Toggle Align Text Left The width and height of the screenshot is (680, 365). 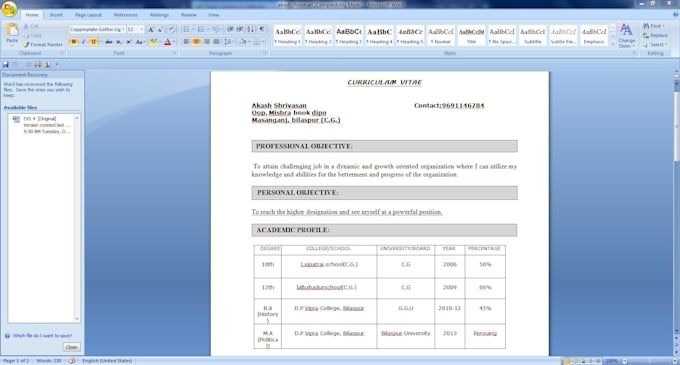tap(186, 42)
